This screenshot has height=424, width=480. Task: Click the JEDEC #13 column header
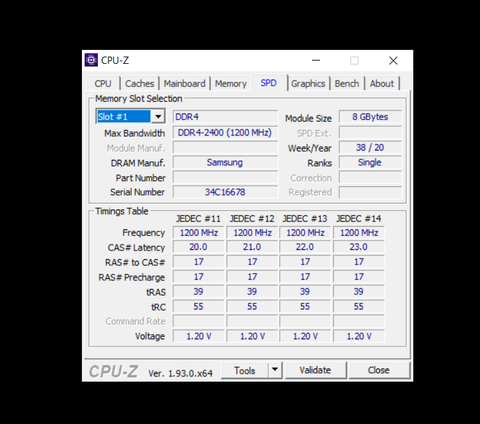pos(305,219)
